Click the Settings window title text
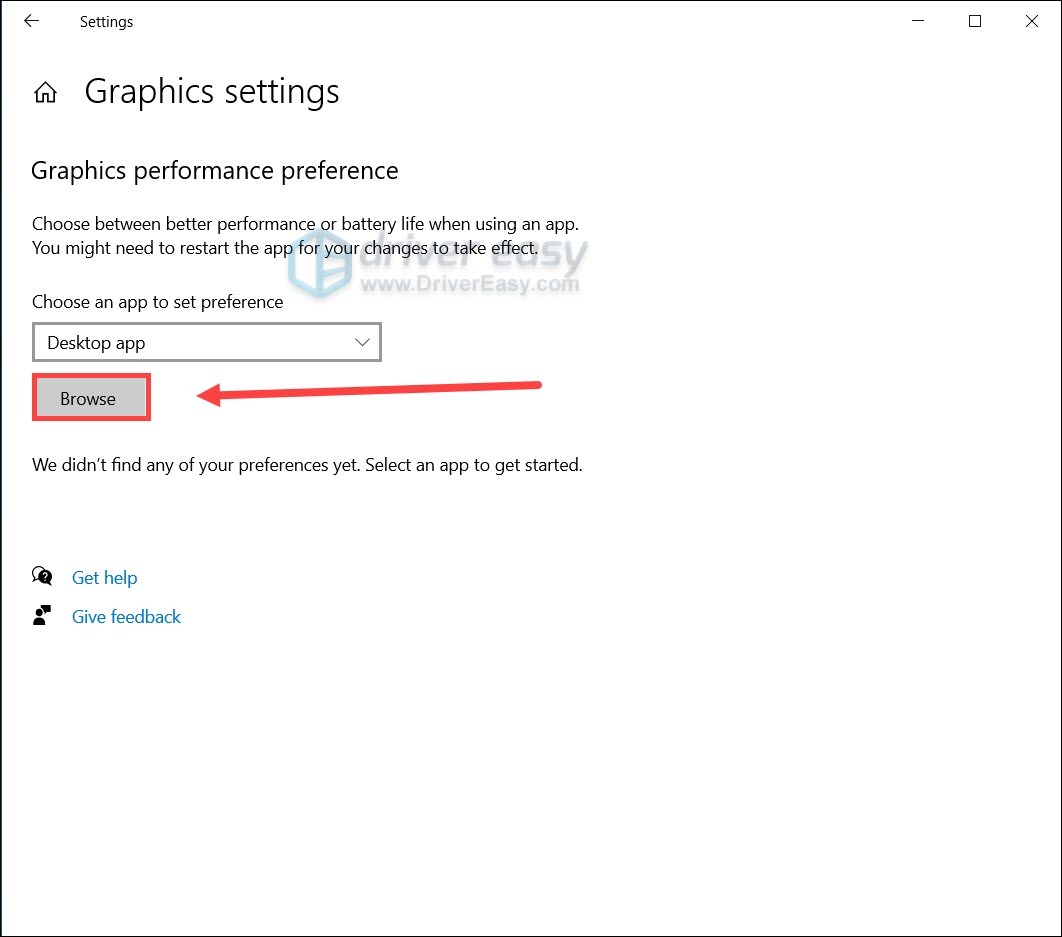 106,22
